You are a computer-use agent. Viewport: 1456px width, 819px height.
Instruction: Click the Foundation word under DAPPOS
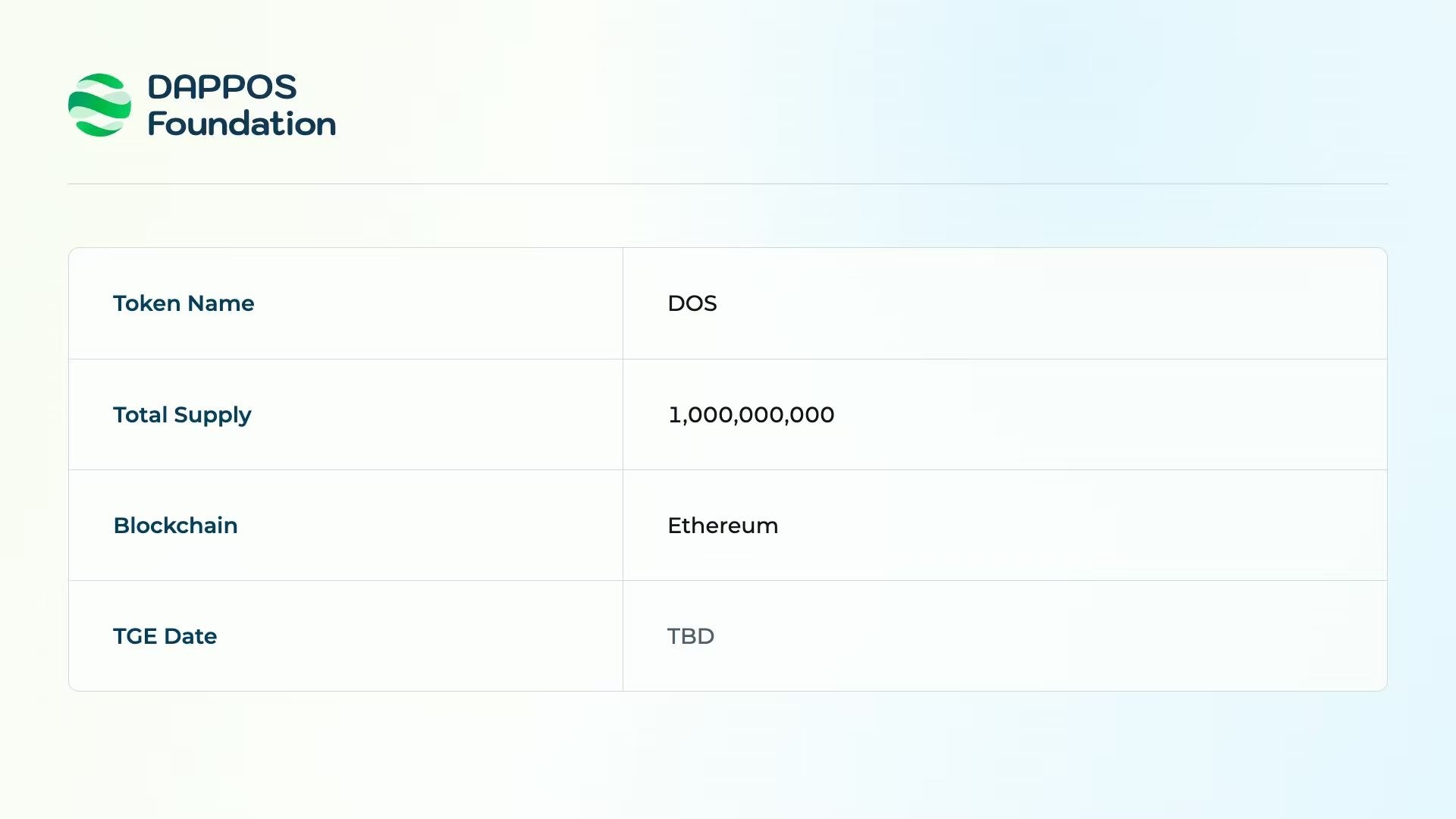(242, 124)
